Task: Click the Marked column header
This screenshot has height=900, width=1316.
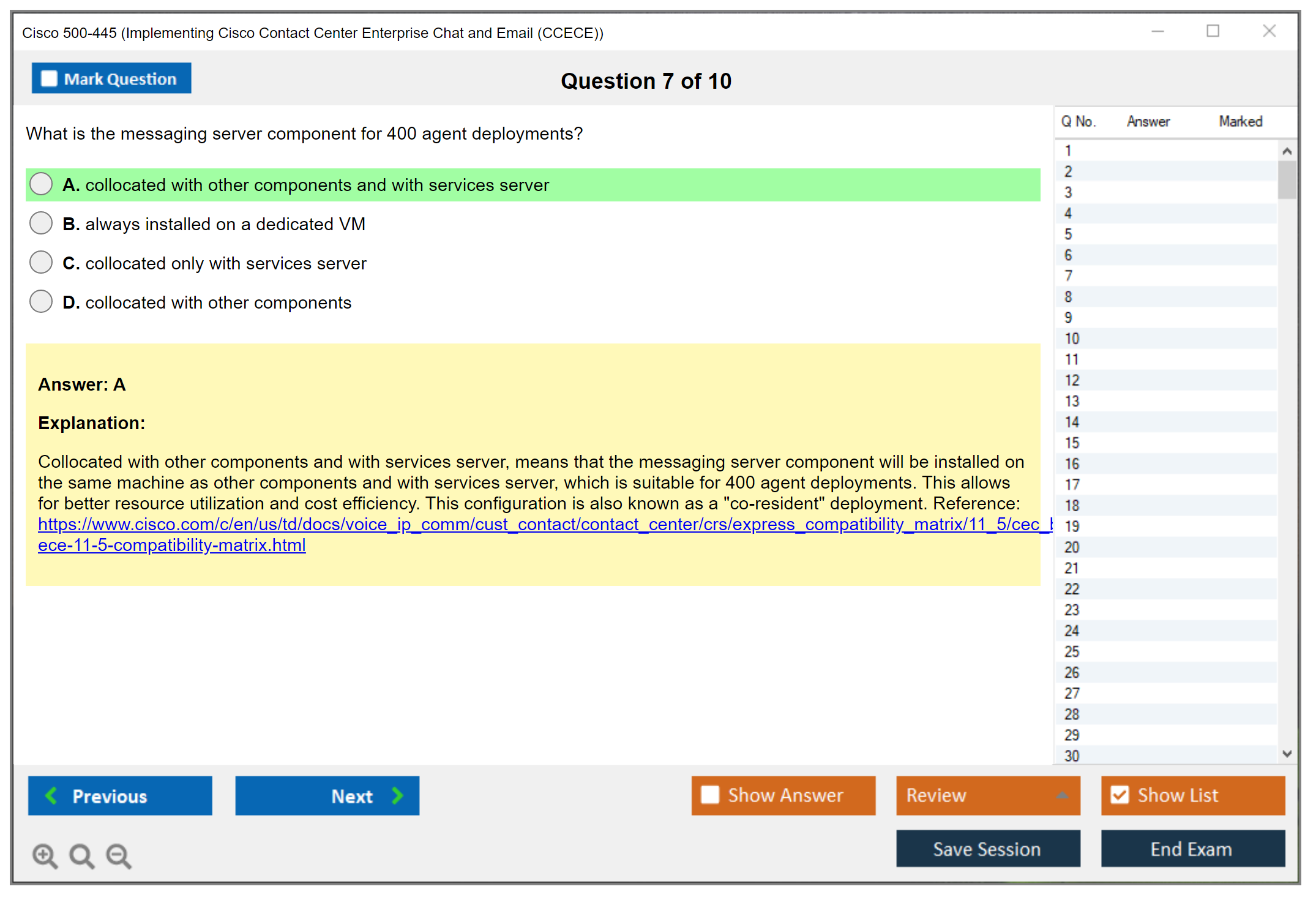Action: point(1240,121)
